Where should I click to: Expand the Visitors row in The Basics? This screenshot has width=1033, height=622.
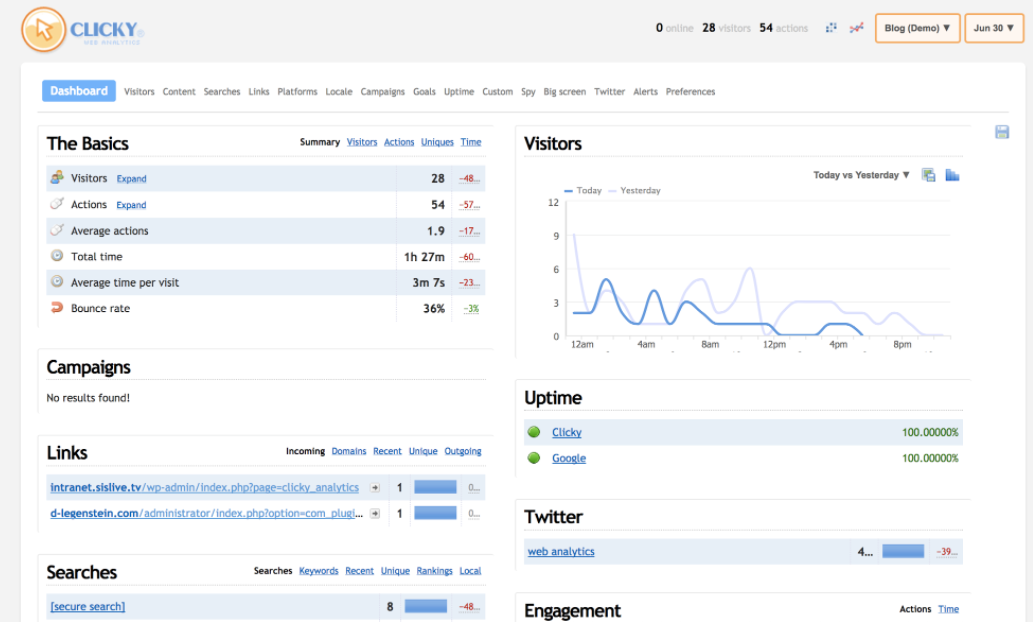point(131,179)
